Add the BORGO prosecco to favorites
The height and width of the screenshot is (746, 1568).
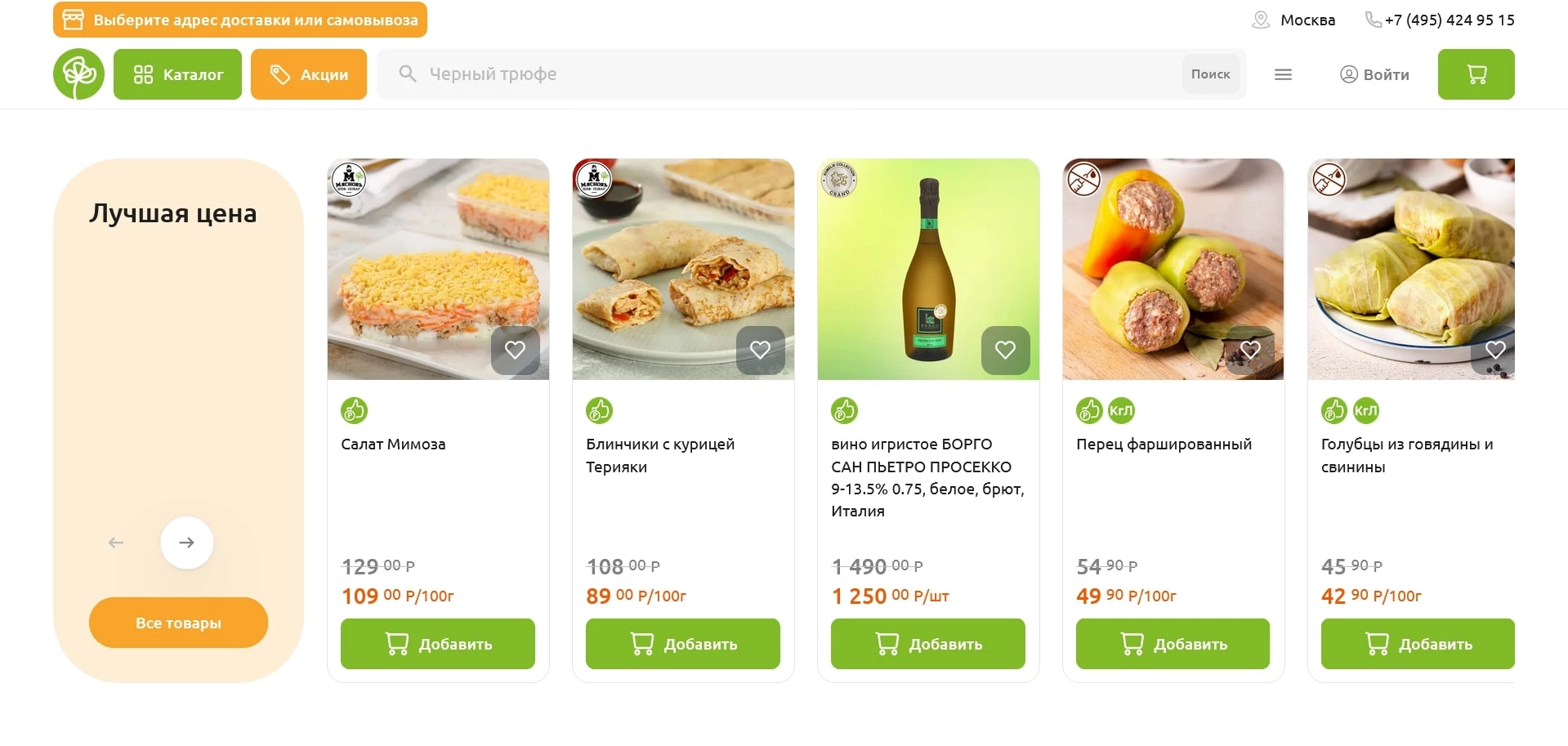pyautogui.click(x=1005, y=350)
